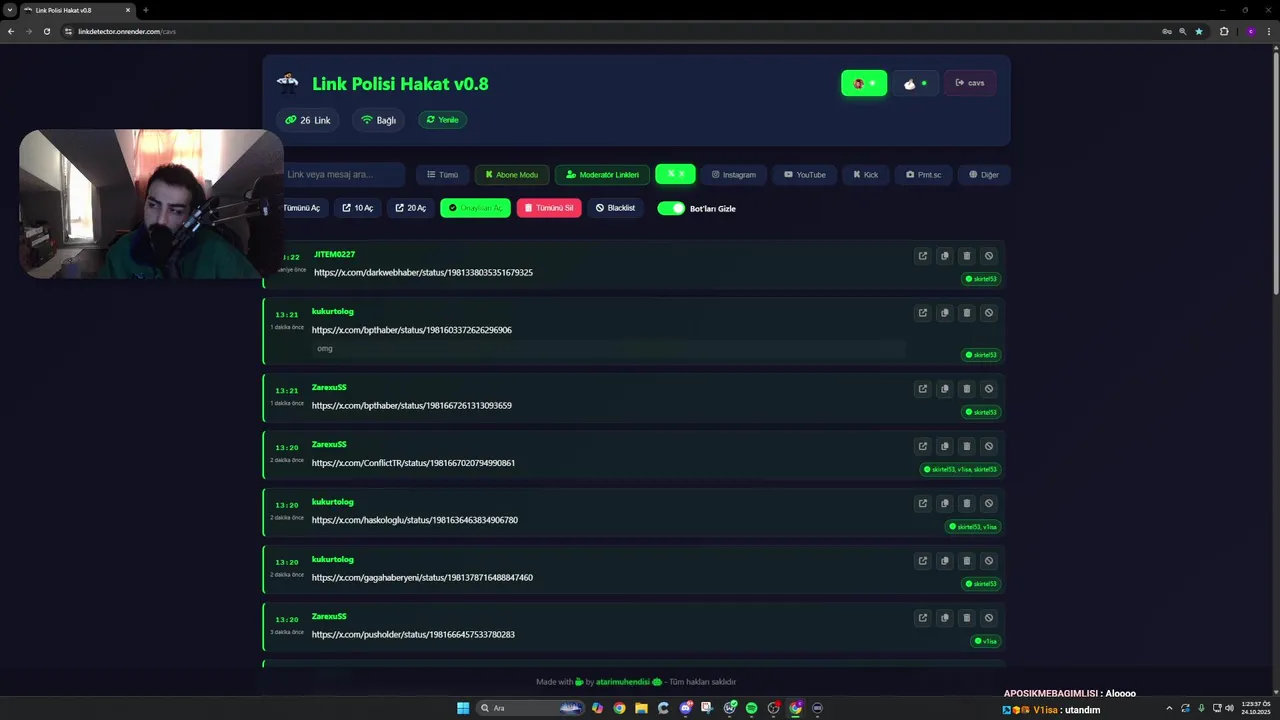The height and width of the screenshot is (720, 1280).
Task: Log out via the cavs button
Action: tap(970, 83)
